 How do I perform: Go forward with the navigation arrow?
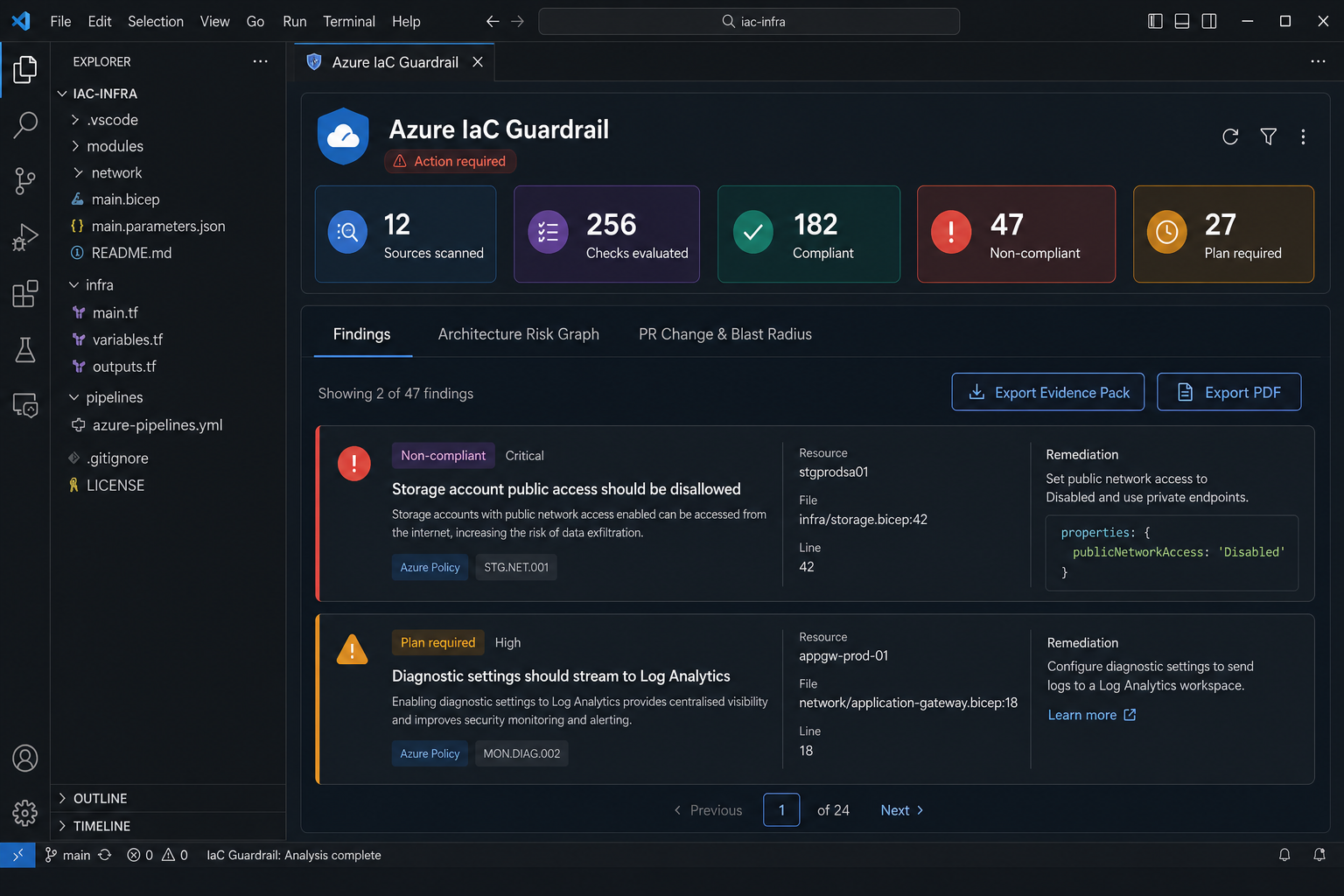click(517, 21)
